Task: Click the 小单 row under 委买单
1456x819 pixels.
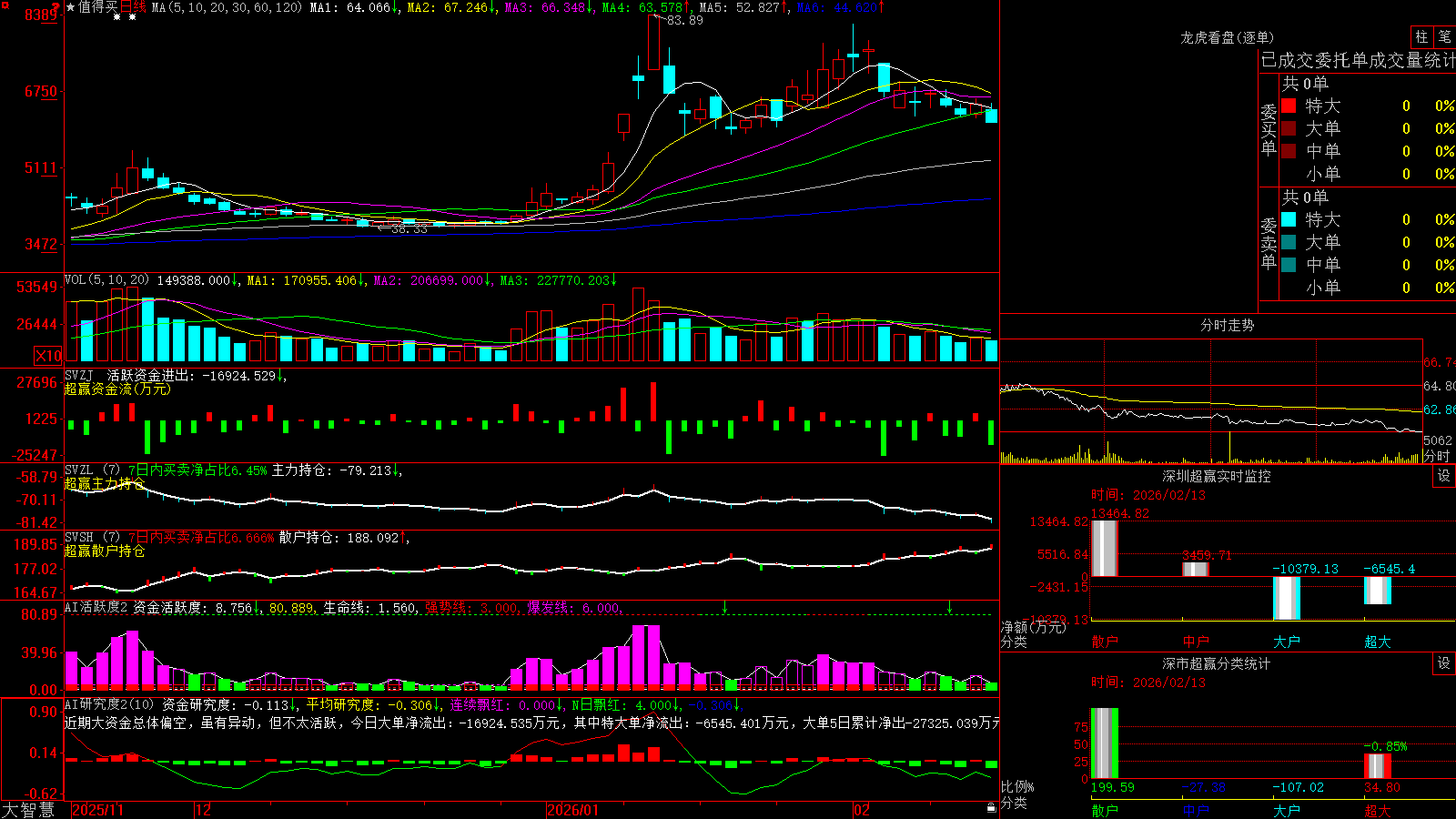Action: (x=1368, y=174)
